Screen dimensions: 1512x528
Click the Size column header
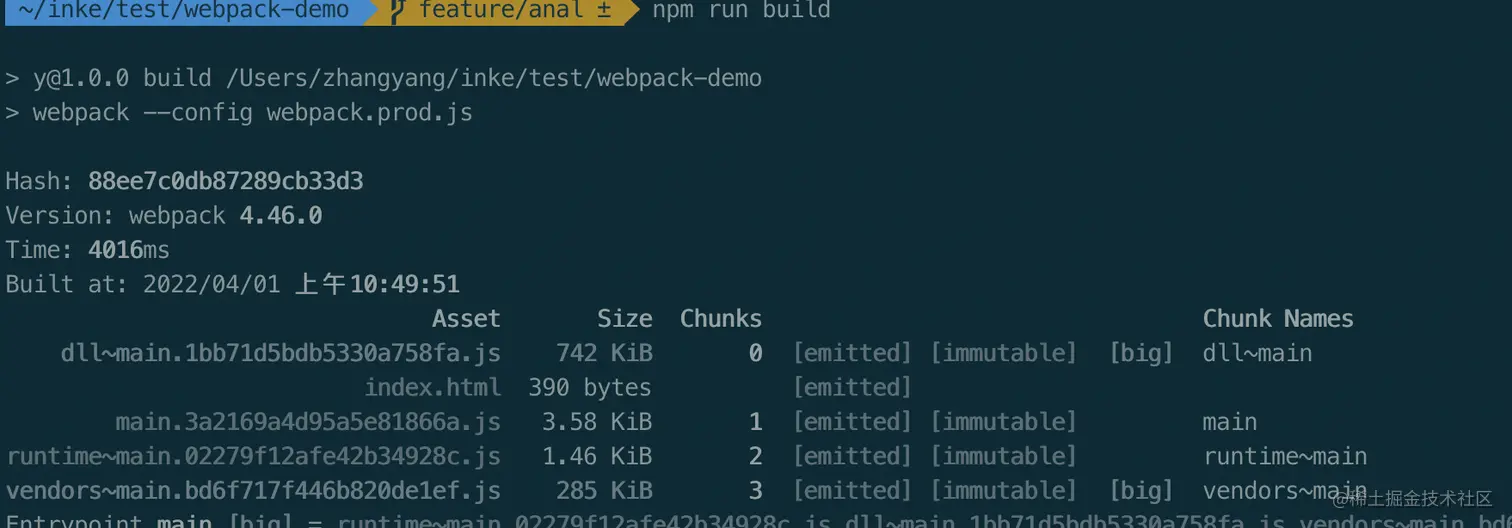(x=624, y=319)
